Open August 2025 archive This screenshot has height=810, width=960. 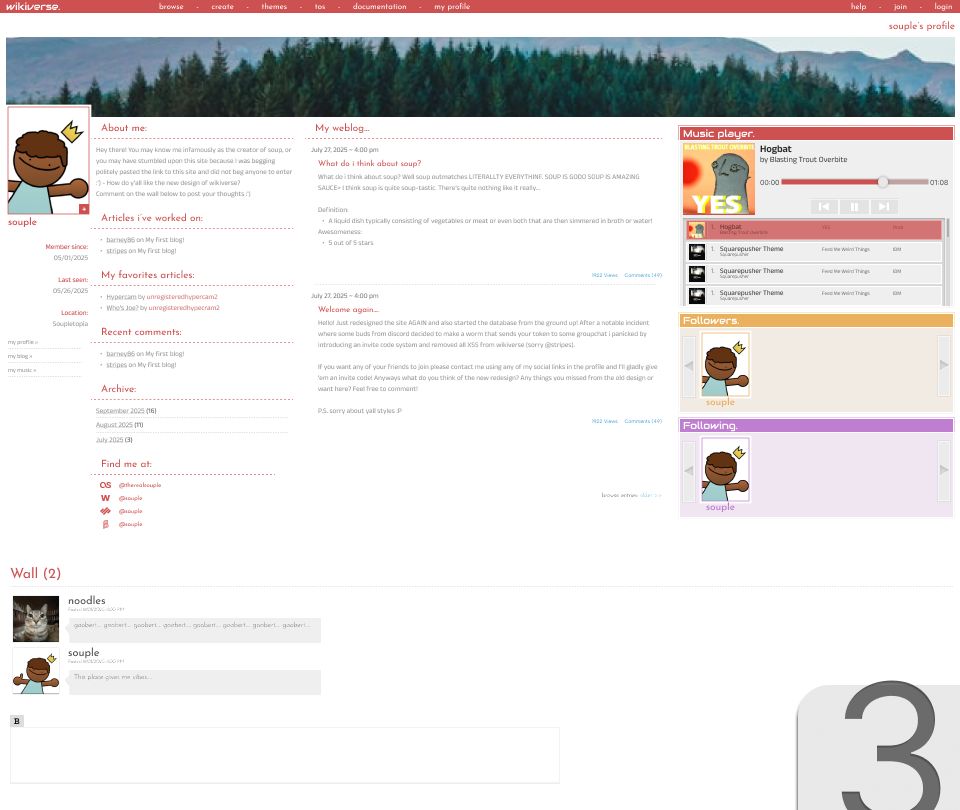[114, 425]
